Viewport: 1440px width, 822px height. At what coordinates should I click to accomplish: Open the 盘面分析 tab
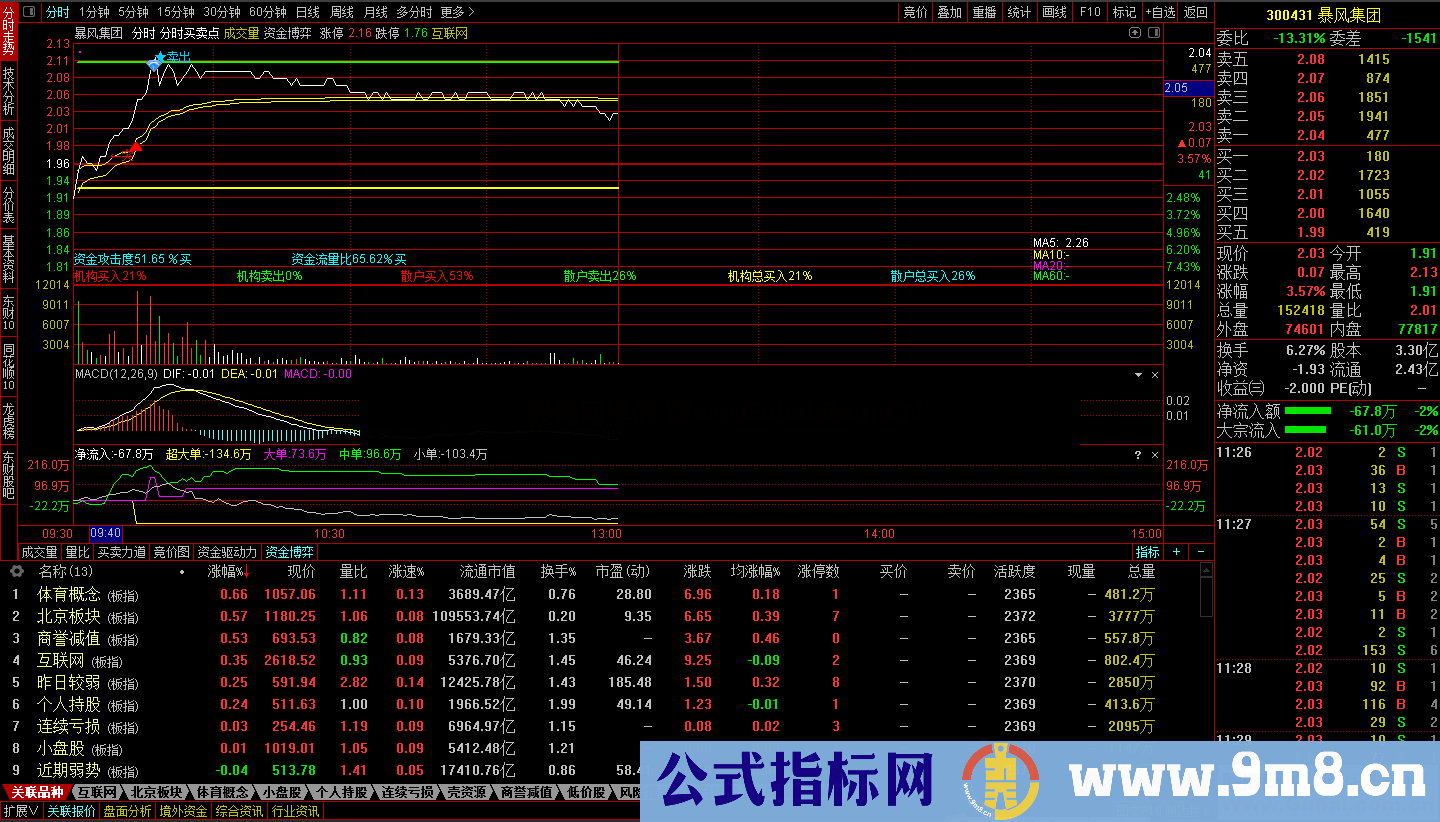(127, 811)
